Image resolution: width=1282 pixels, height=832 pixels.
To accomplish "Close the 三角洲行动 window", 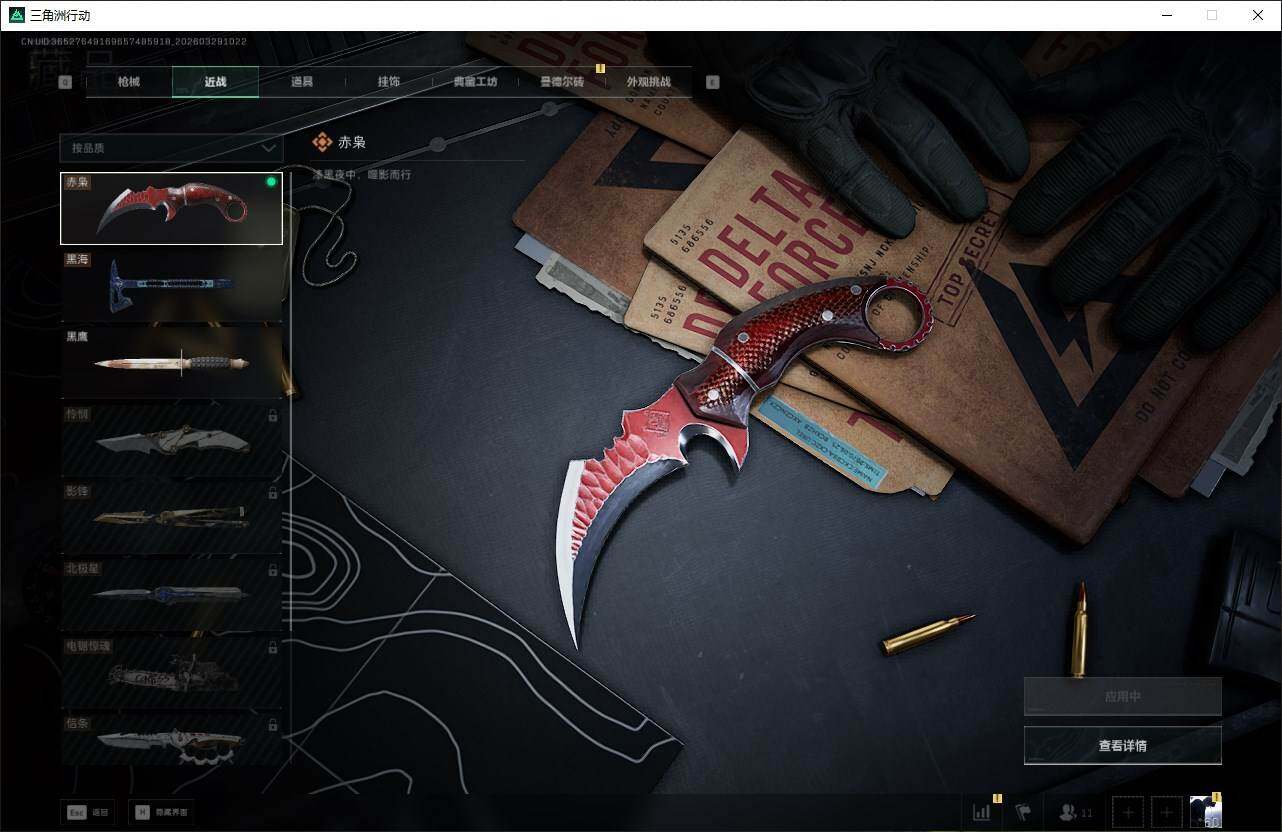I will coord(1258,15).
